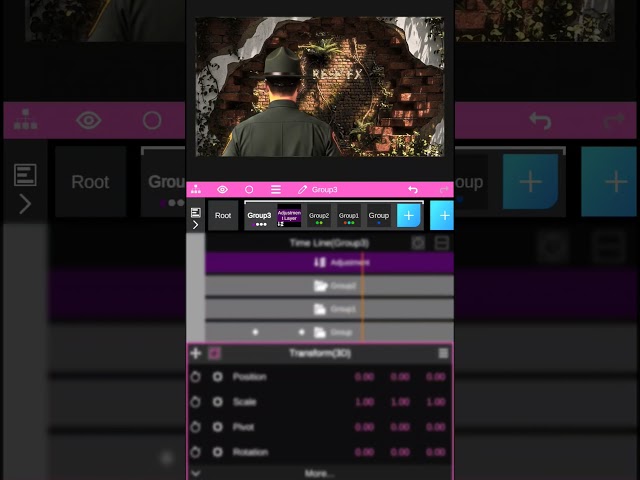Image resolution: width=640 pixels, height=480 pixels.
Task: Open the Transform(3D) panel menu icon
Action: [x=443, y=353]
